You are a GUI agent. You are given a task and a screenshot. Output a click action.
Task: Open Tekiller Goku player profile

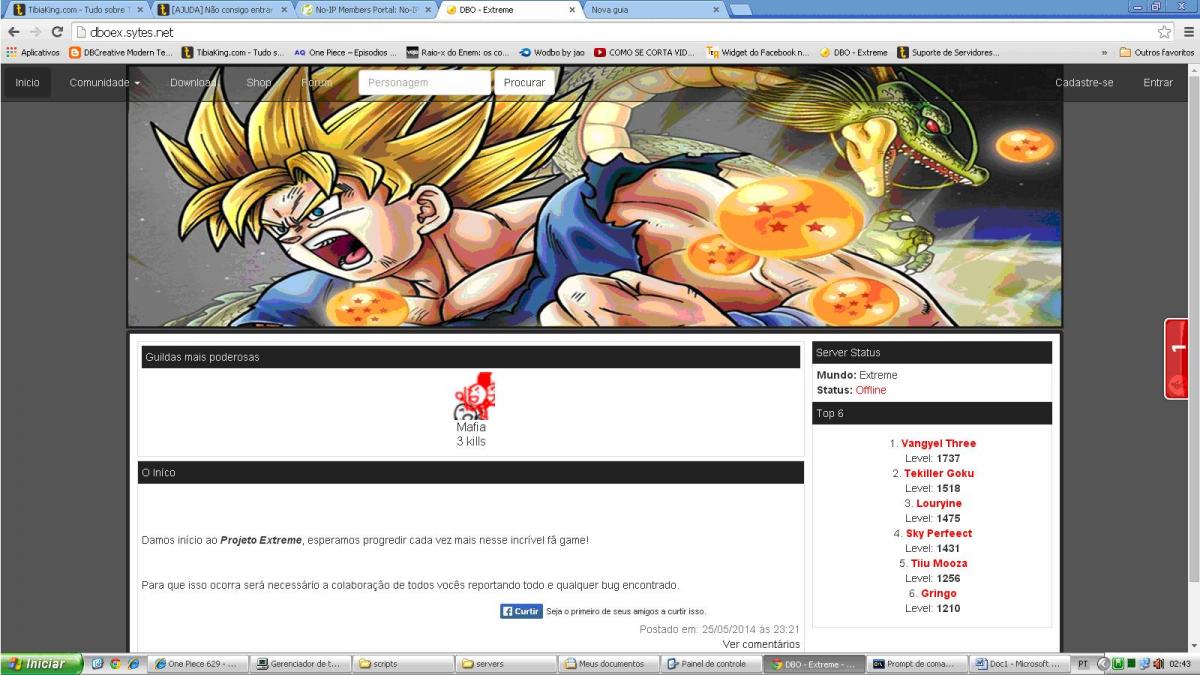[939, 473]
